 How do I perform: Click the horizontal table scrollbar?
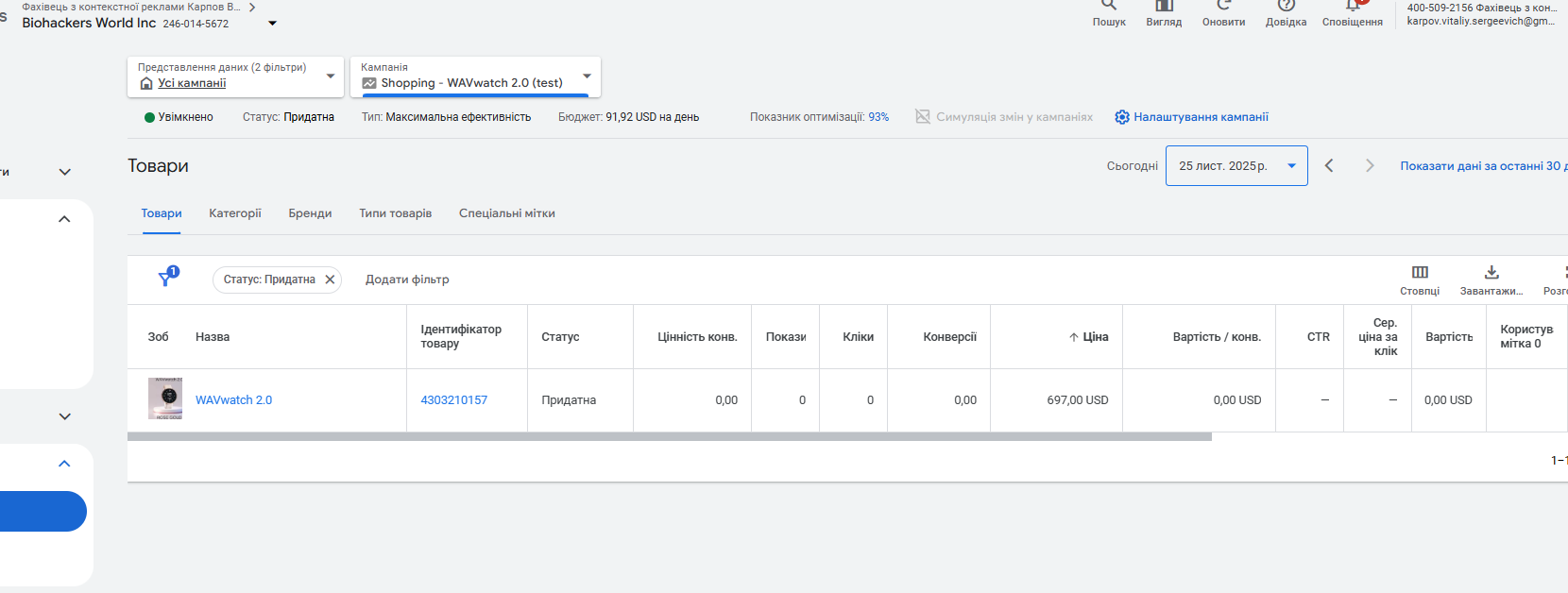tap(669, 437)
